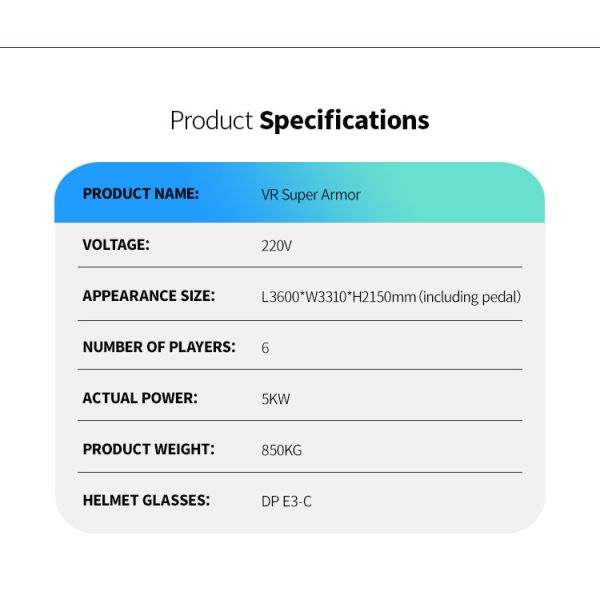Click the divider line below the voltage row
The width and height of the screenshot is (600, 600).
point(300,268)
